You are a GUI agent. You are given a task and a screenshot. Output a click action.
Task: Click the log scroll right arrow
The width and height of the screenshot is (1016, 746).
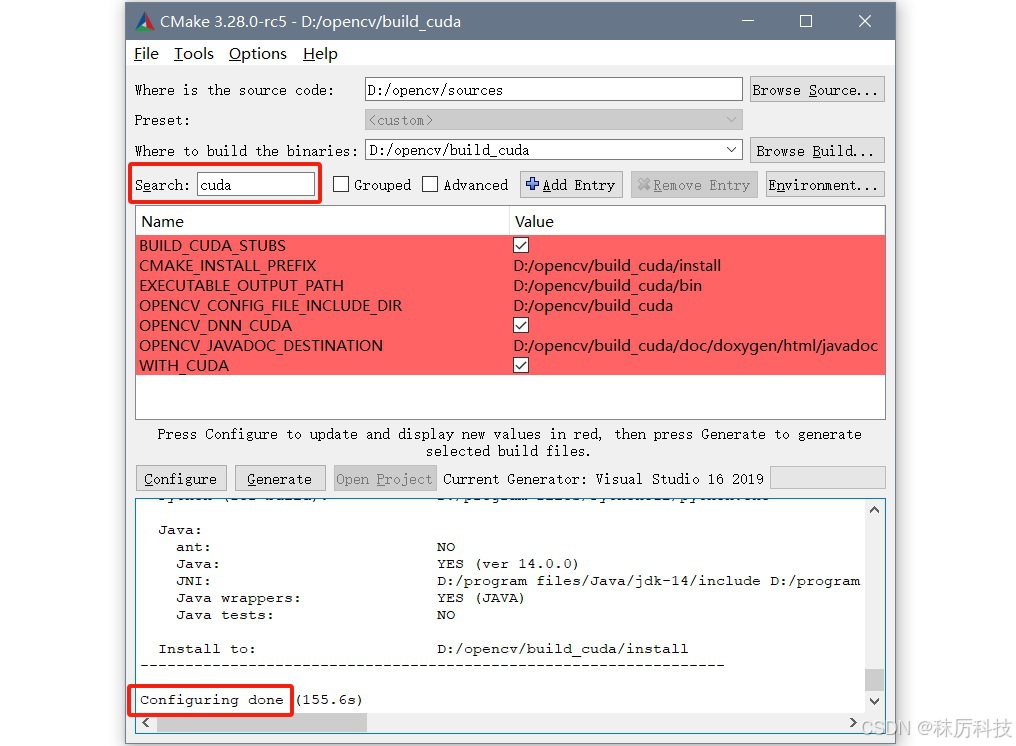coord(853,722)
